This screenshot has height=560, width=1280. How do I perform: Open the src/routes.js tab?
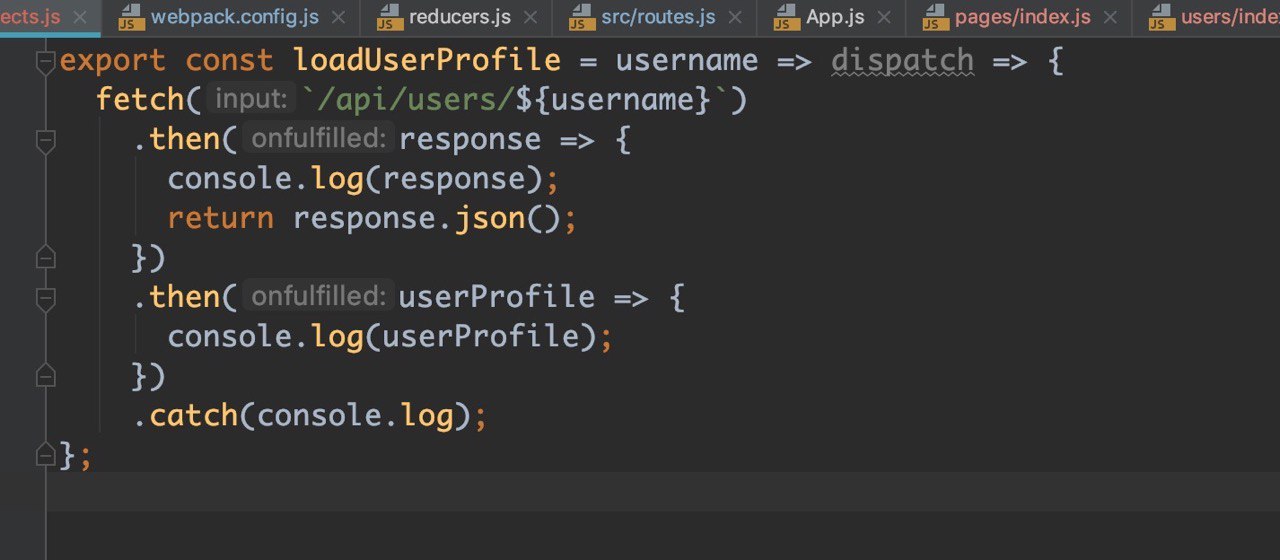click(x=658, y=17)
